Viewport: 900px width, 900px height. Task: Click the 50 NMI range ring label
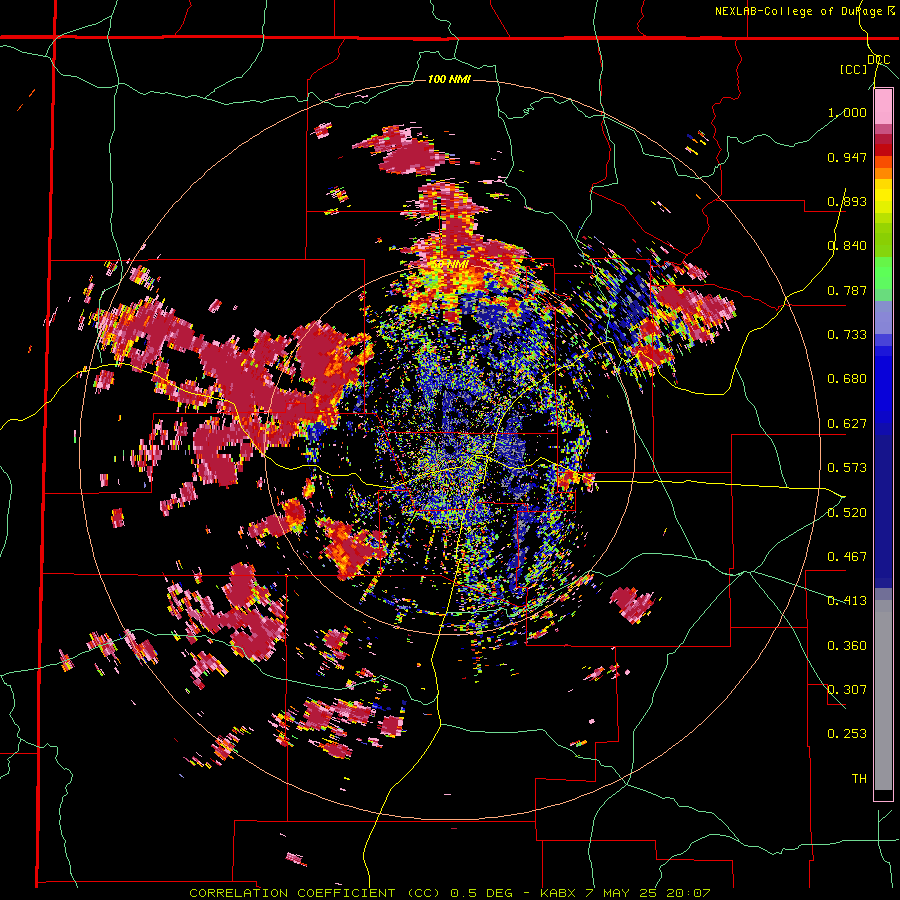[451, 265]
